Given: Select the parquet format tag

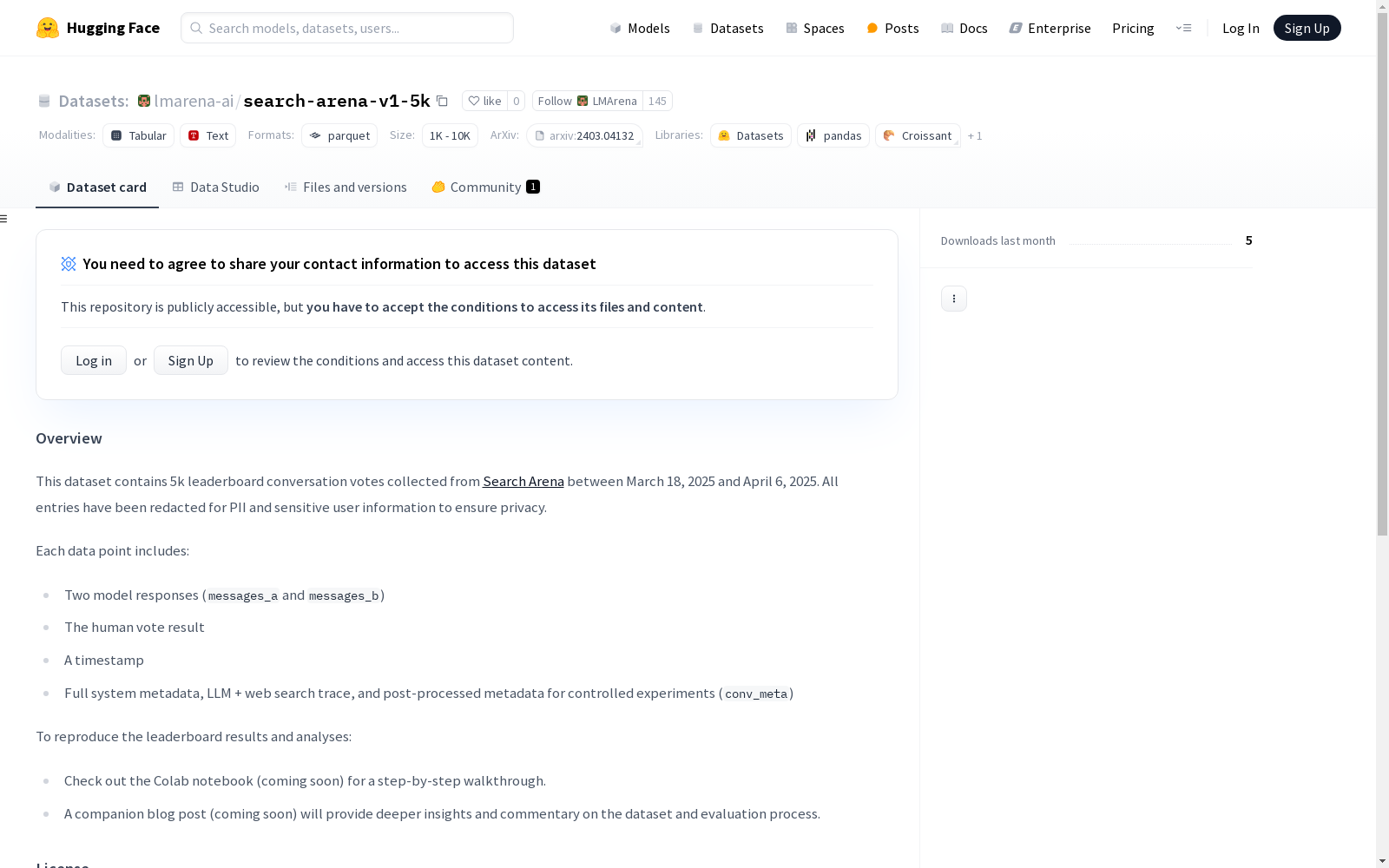Looking at the screenshot, I should point(339,135).
